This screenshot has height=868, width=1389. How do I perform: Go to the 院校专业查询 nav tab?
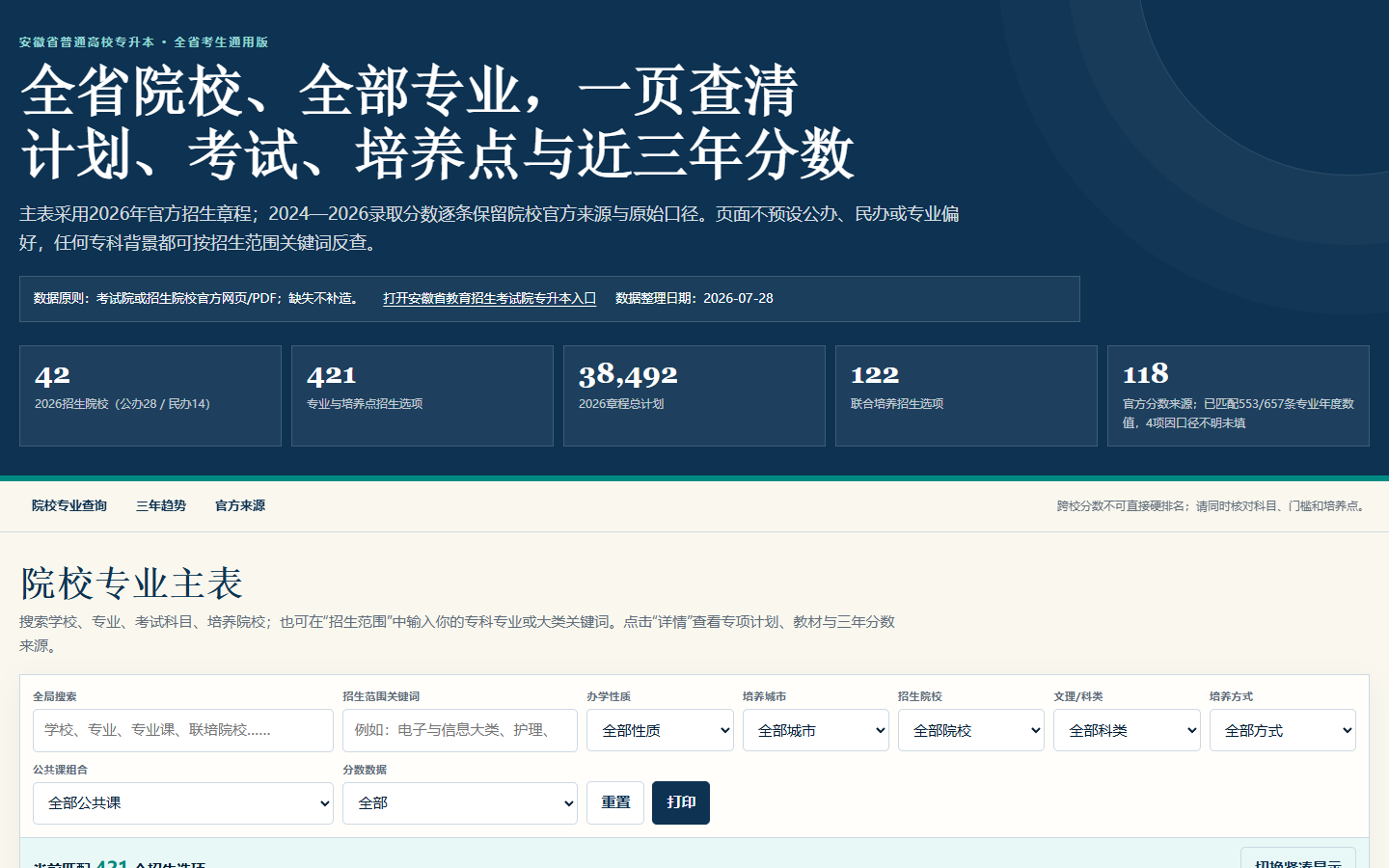tap(69, 505)
